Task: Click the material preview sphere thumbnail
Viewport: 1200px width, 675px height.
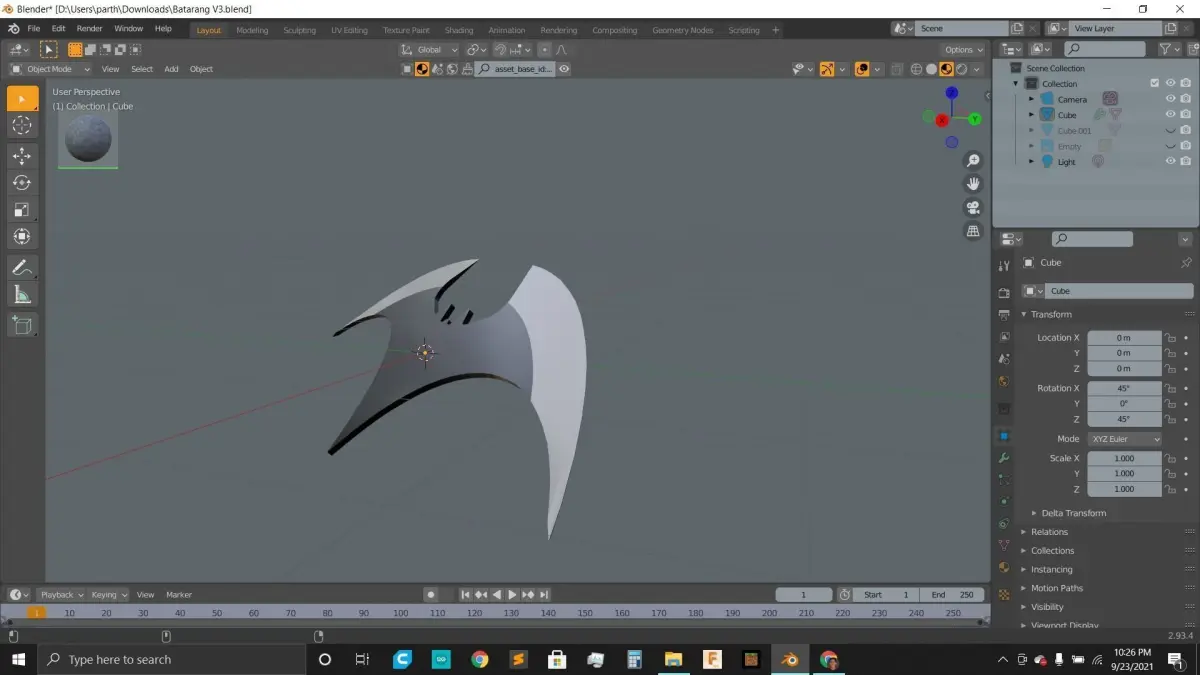Action: coord(88,139)
